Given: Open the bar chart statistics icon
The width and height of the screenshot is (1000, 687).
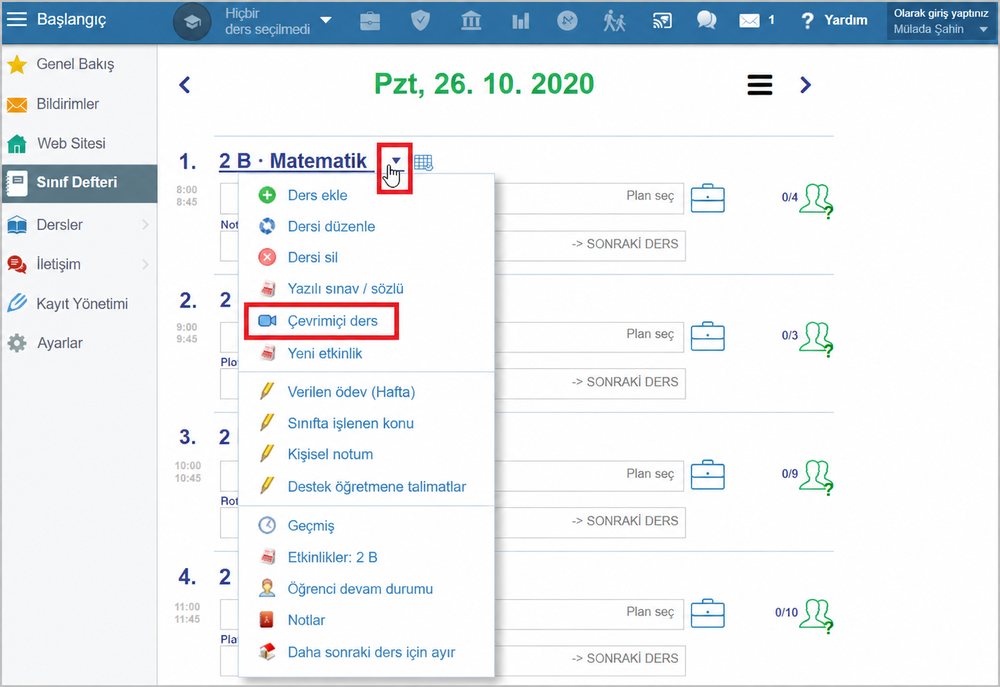Looking at the screenshot, I should click(520, 21).
